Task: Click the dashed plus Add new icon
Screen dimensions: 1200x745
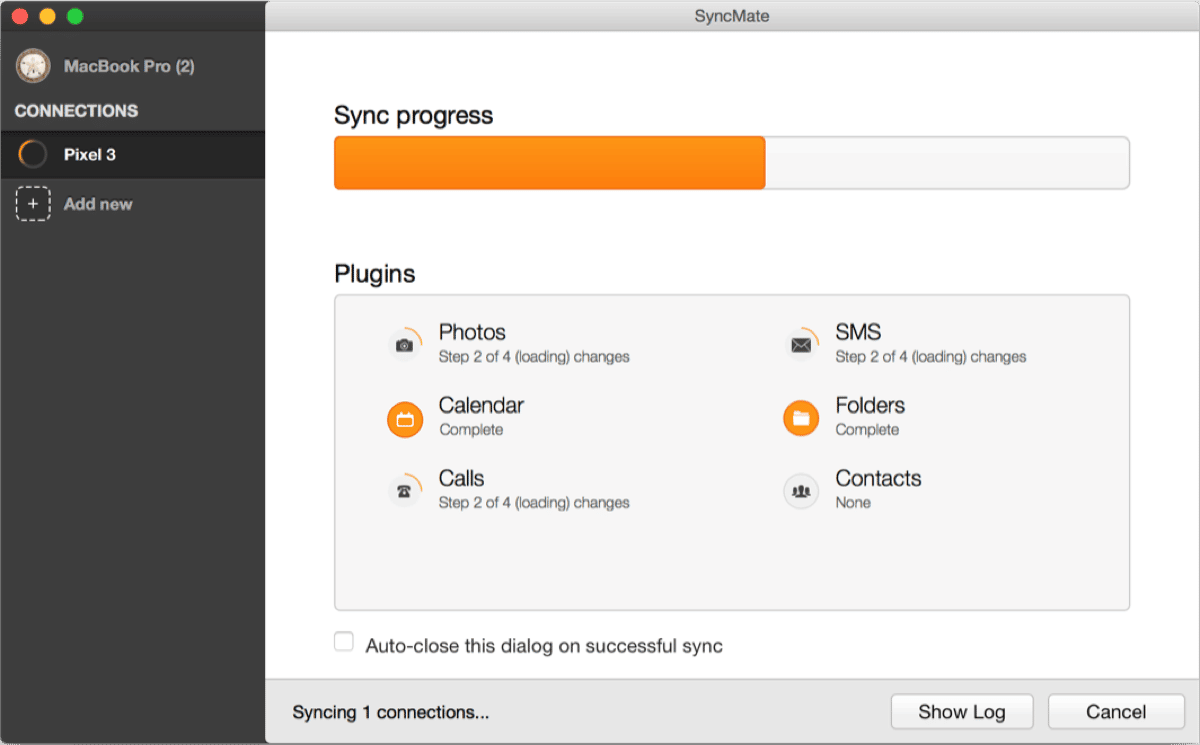Action: coord(33,204)
